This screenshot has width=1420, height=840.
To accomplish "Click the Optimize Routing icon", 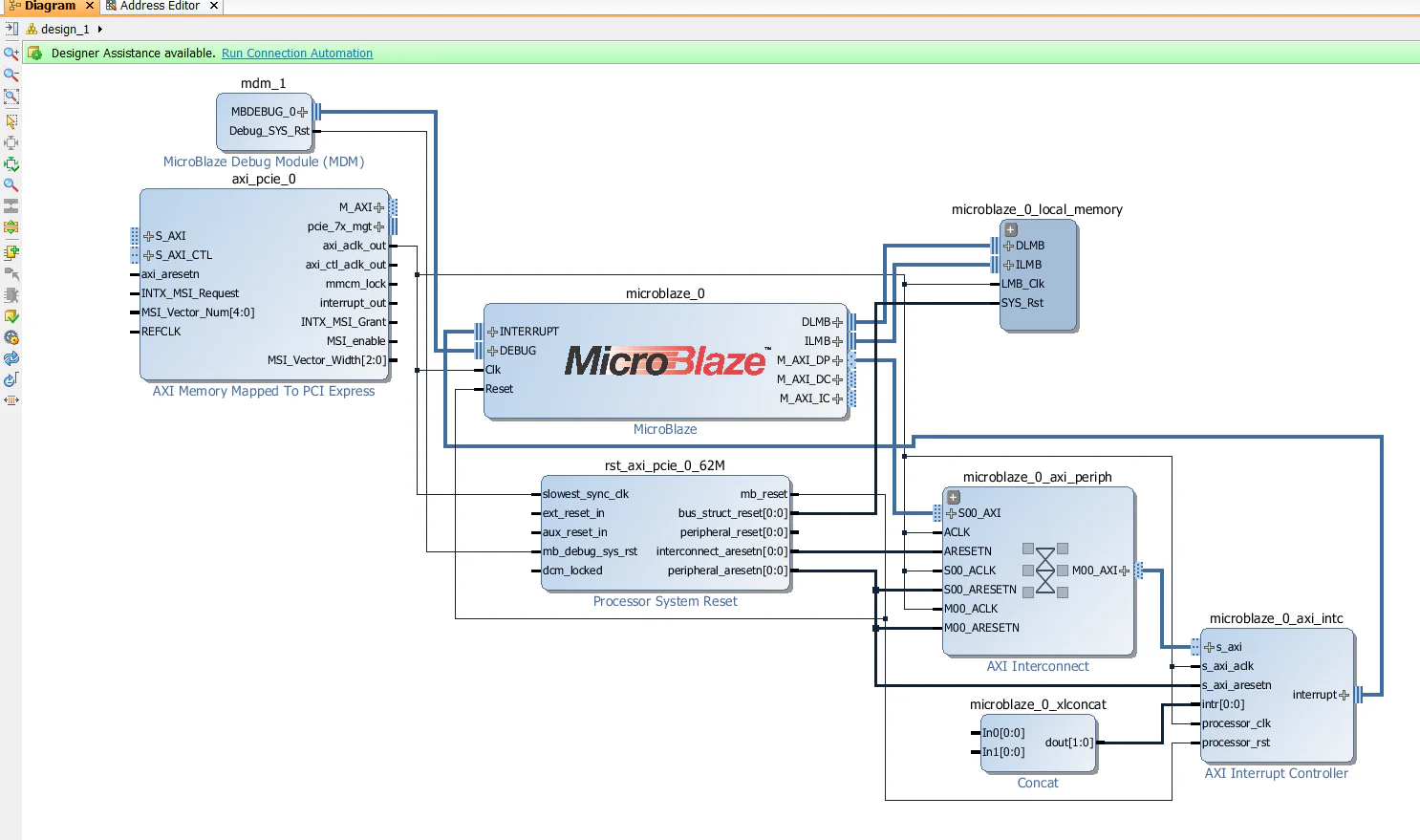I will click(x=11, y=379).
